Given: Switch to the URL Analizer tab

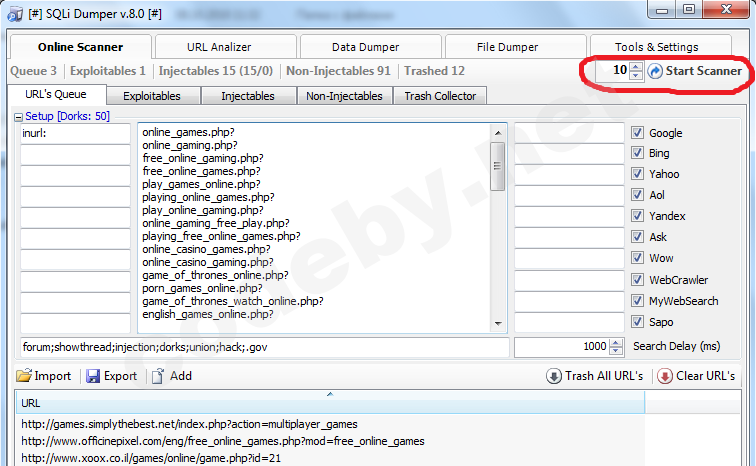Looking at the screenshot, I should pos(226,47).
